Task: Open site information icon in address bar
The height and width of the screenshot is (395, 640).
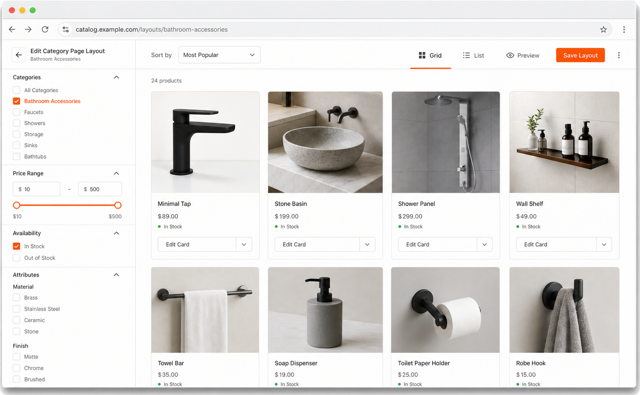Action: pyautogui.click(x=65, y=29)
